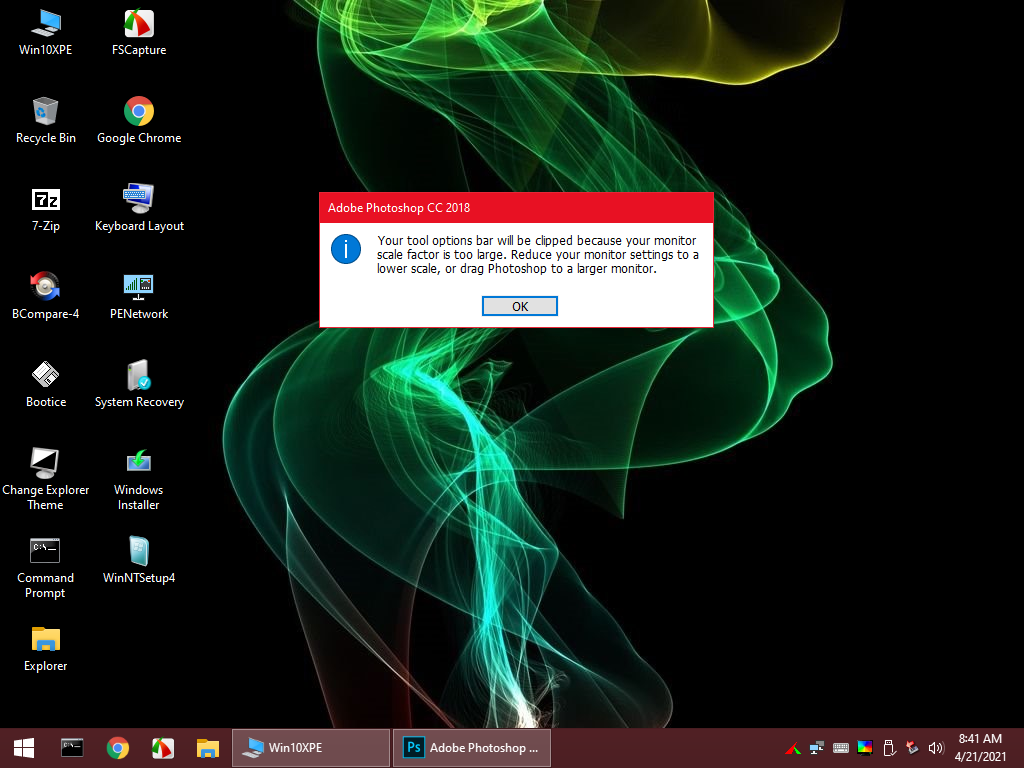Click the keyboard tray icon
This screenshot has width=1024, height=768.
840,748
